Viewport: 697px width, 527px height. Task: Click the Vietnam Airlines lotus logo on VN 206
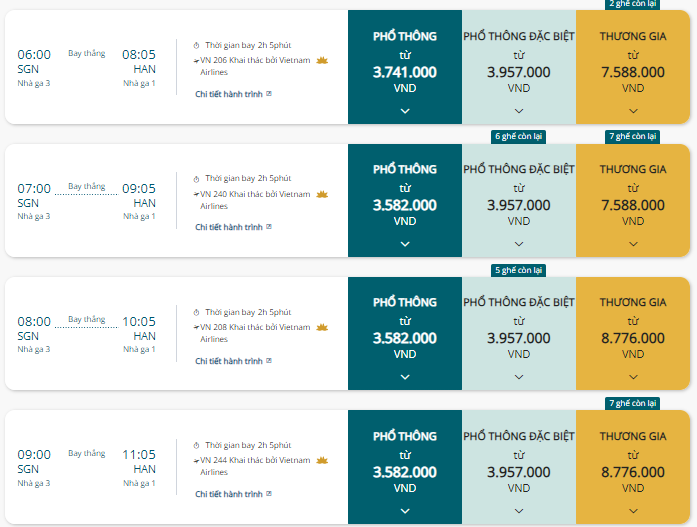click(x=322, y=60)
